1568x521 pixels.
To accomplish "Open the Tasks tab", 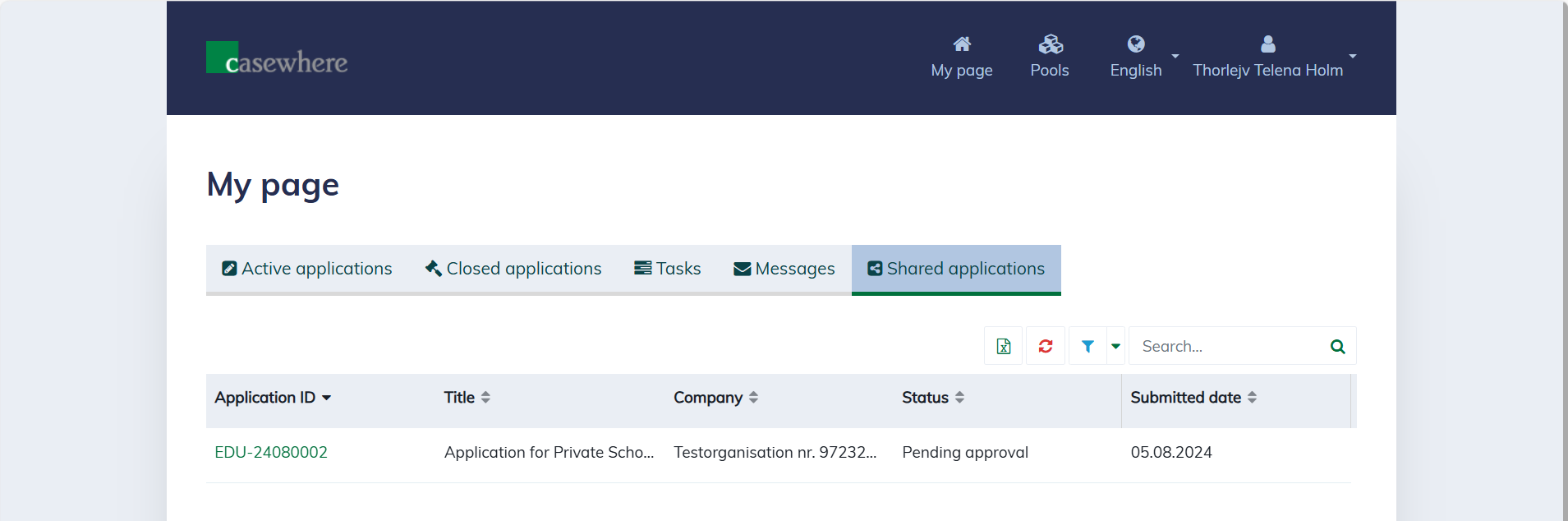I will 667,269.
